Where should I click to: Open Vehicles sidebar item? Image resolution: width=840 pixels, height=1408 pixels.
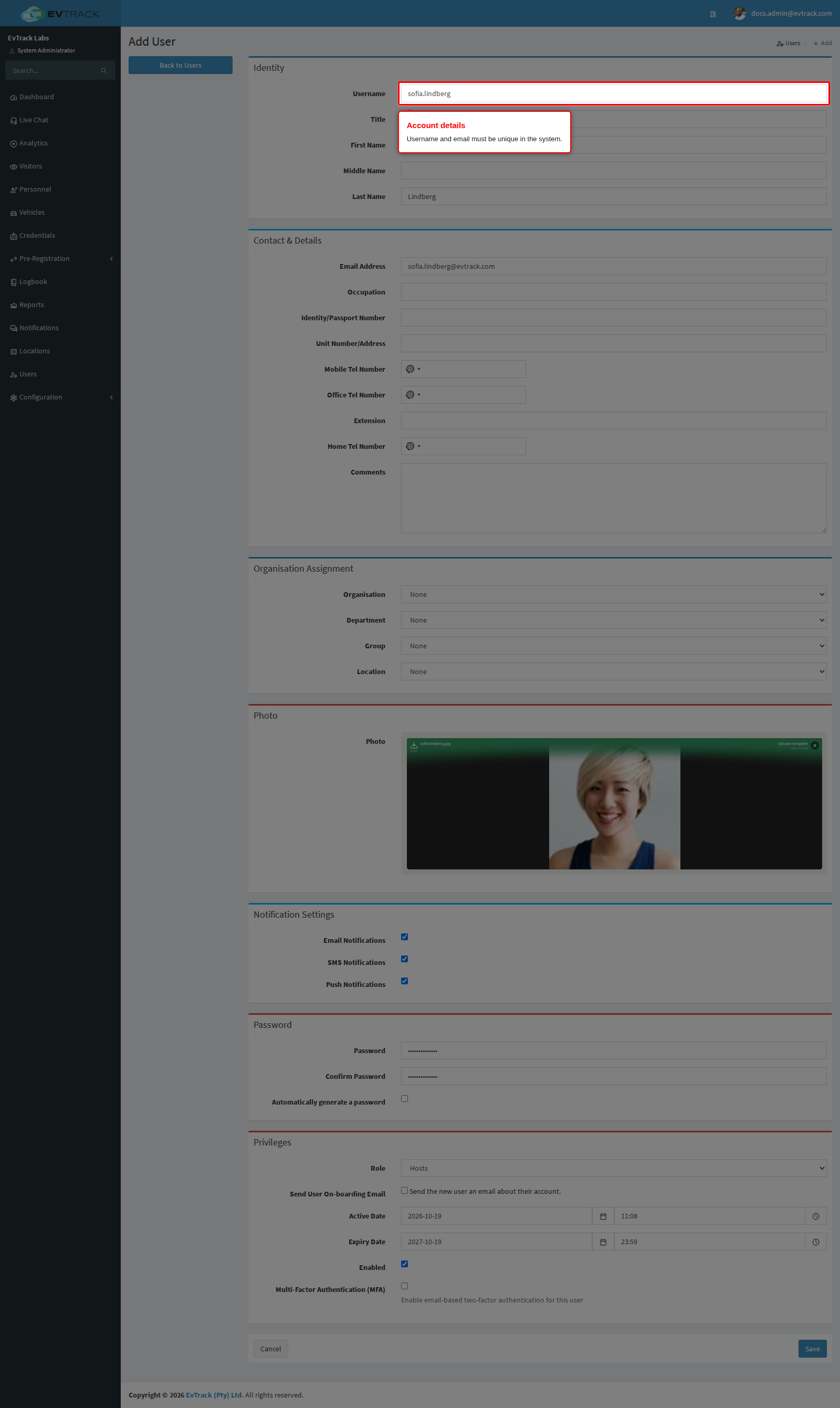tap(60, 213)
